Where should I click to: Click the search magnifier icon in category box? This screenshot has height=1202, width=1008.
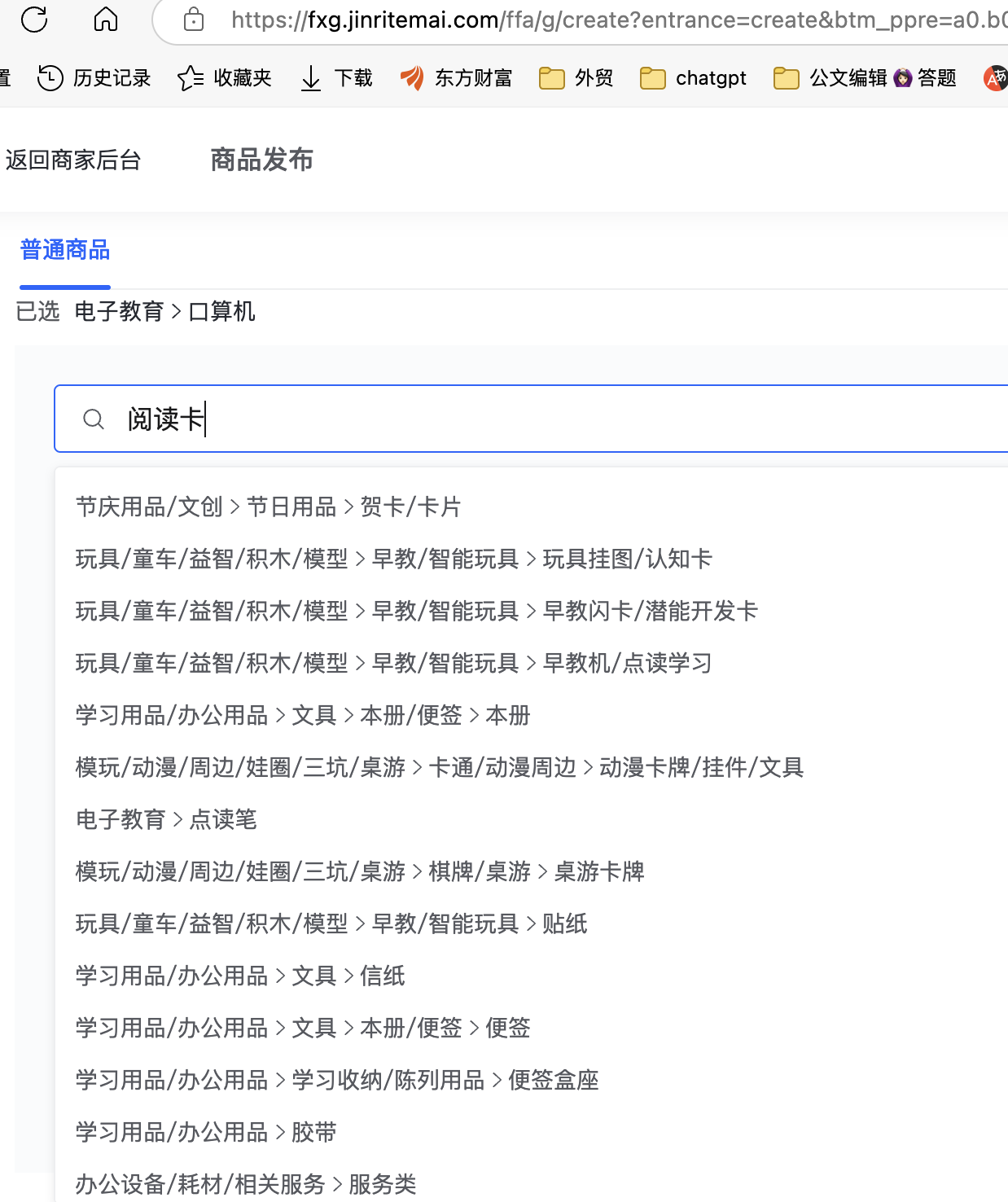point(94,419)
